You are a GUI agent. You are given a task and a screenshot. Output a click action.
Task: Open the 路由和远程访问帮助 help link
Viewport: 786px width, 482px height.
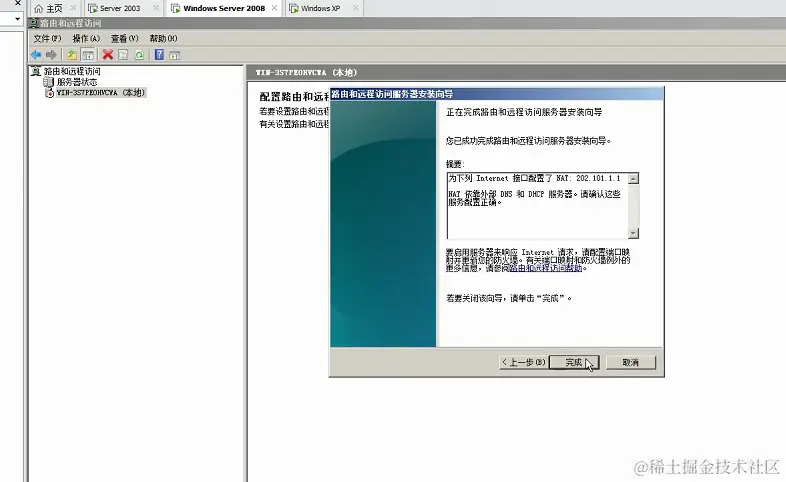tap(545, 268)
